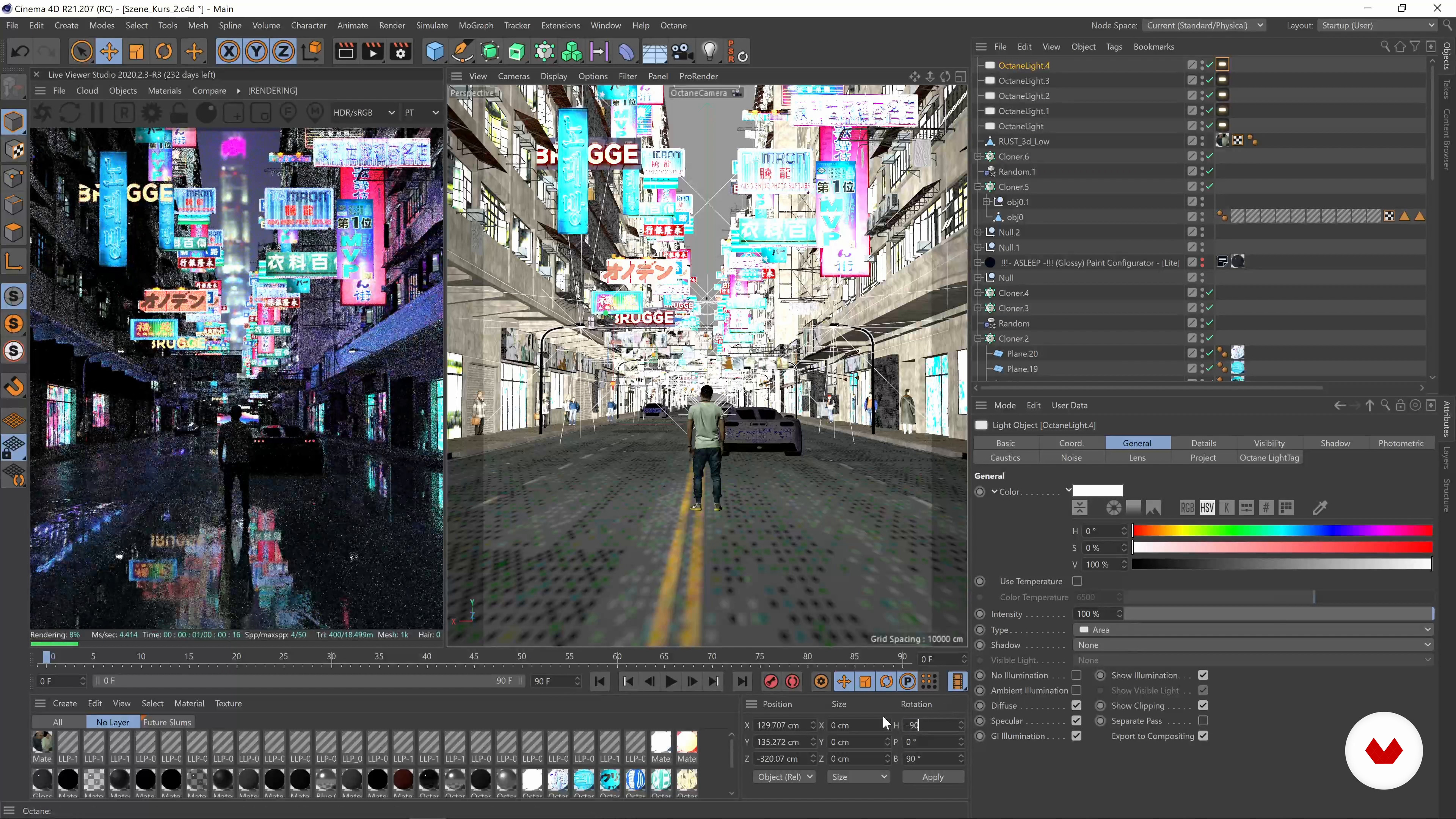
Task: Click the Cube primitive icon
Action: coord(435,52)
